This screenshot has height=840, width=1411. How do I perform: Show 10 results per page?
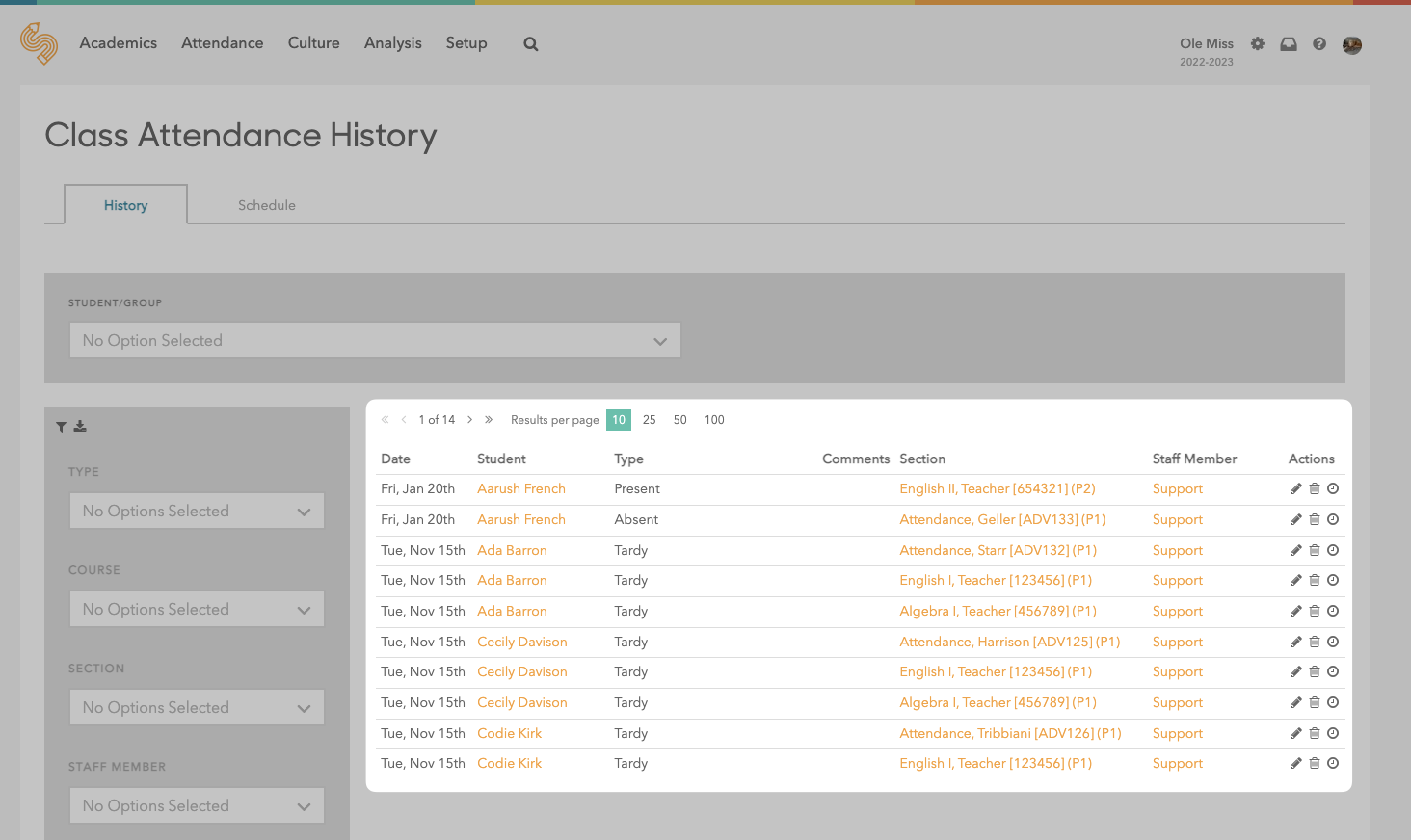(619, 420)
